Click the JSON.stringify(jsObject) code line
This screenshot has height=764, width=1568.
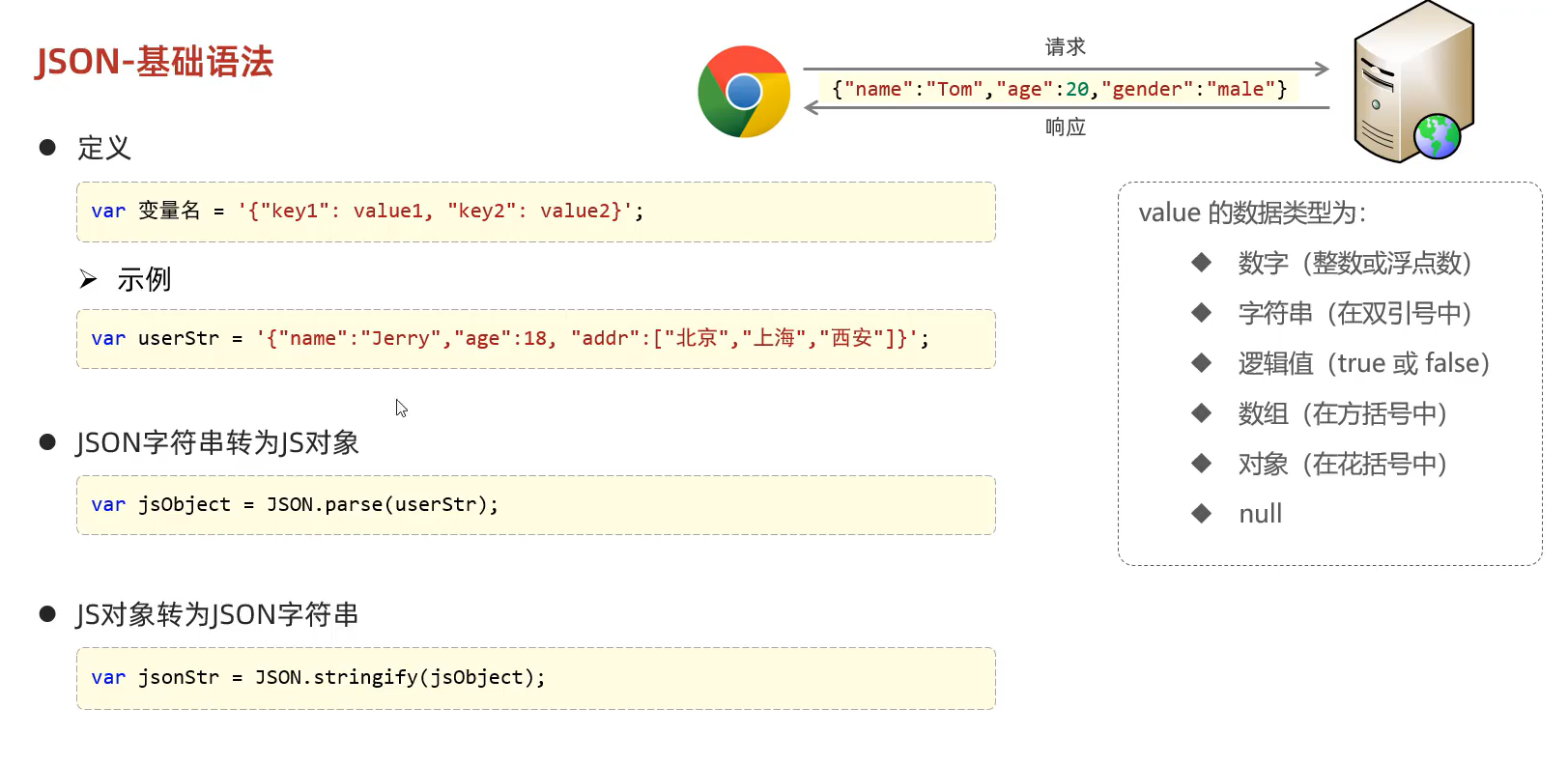pyautogui.click(x=318, y=677)
